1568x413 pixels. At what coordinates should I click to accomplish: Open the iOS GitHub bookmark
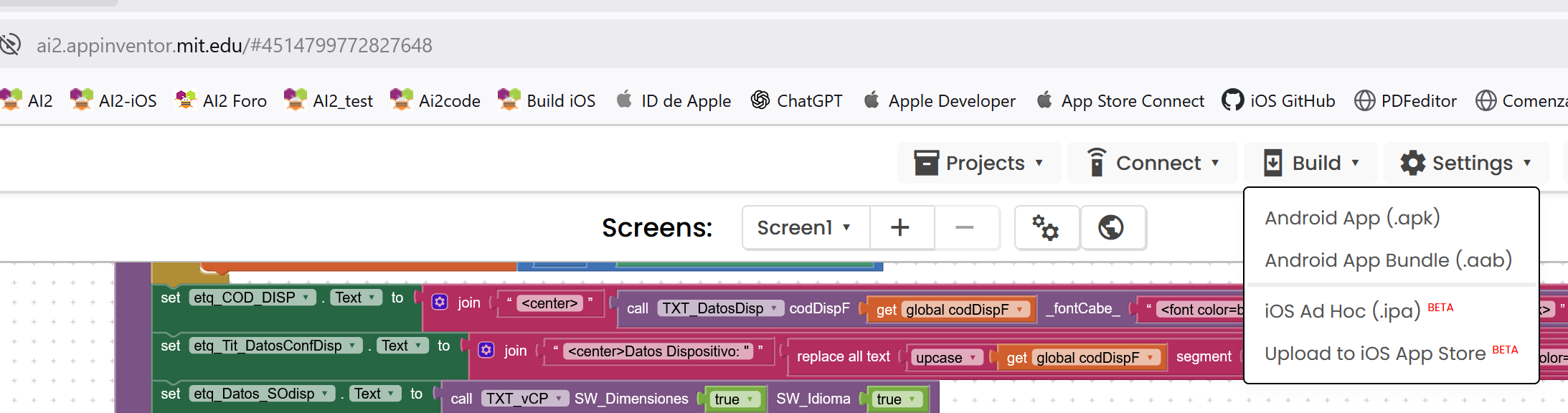[x=1278, y=101]
